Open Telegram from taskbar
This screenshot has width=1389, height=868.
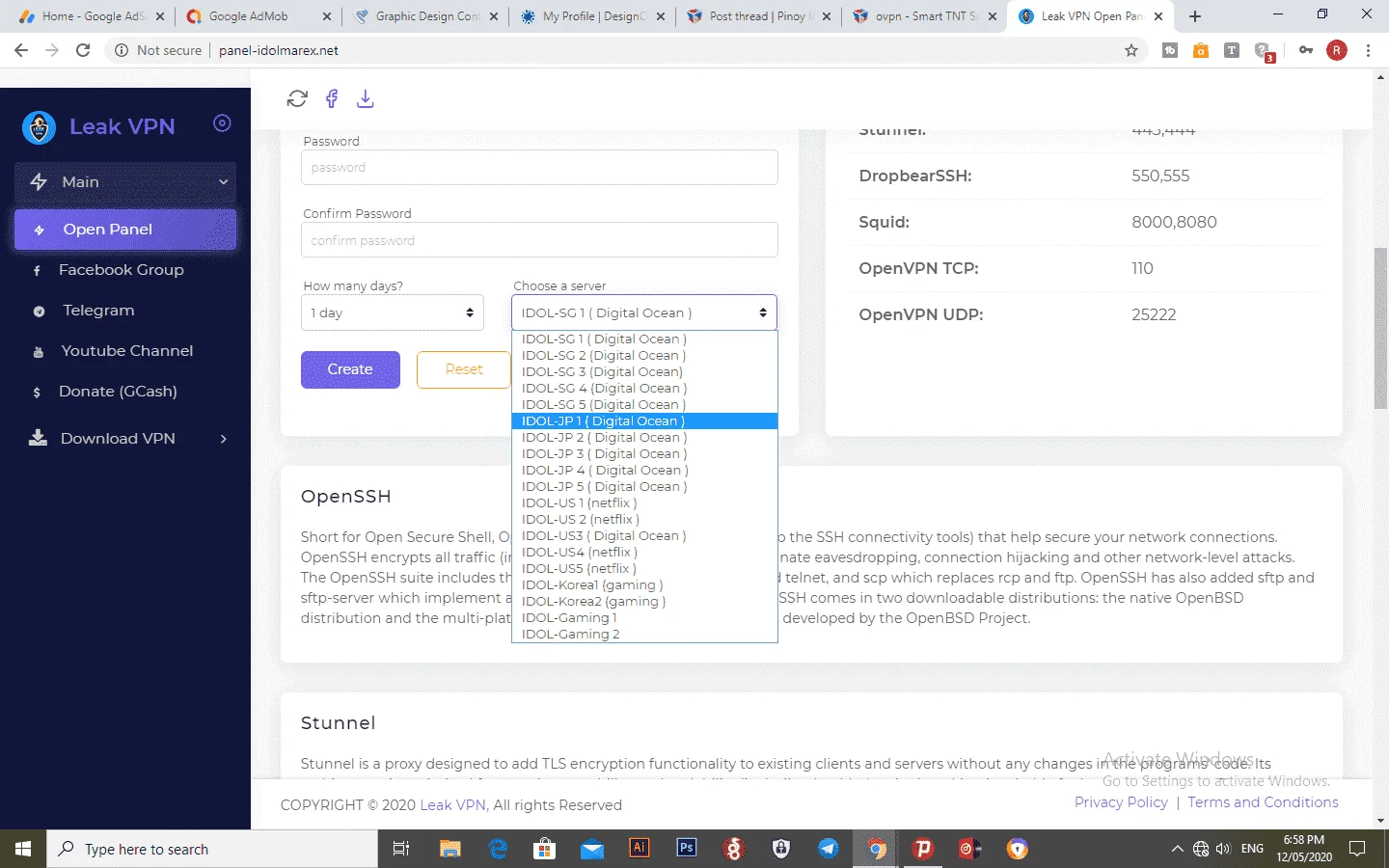(x=829, y=849)
